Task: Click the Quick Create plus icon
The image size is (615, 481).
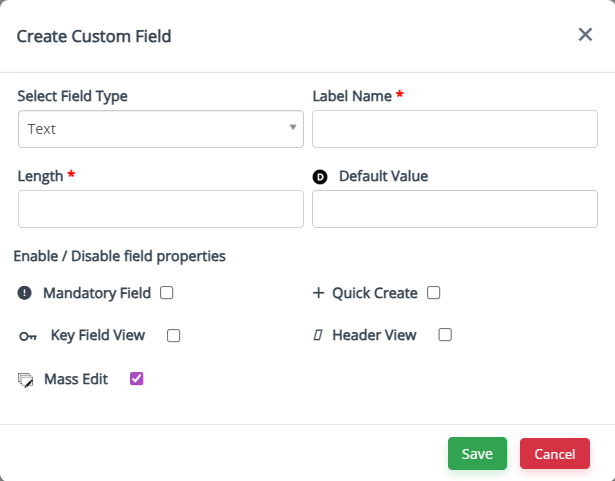Action: (x=318, y=293)
